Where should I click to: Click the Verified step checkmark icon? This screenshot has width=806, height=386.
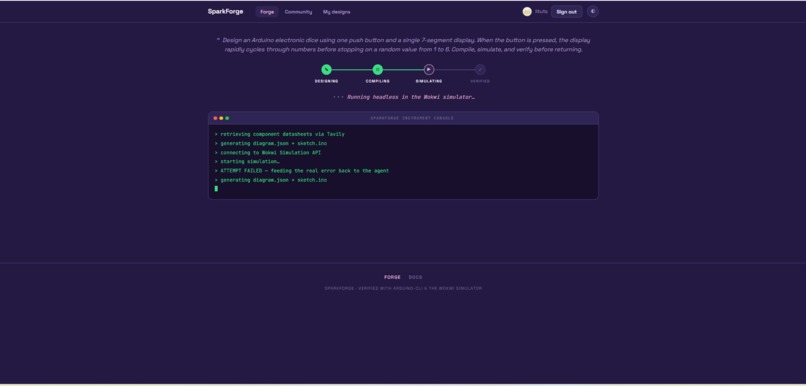tap(480, 69)
